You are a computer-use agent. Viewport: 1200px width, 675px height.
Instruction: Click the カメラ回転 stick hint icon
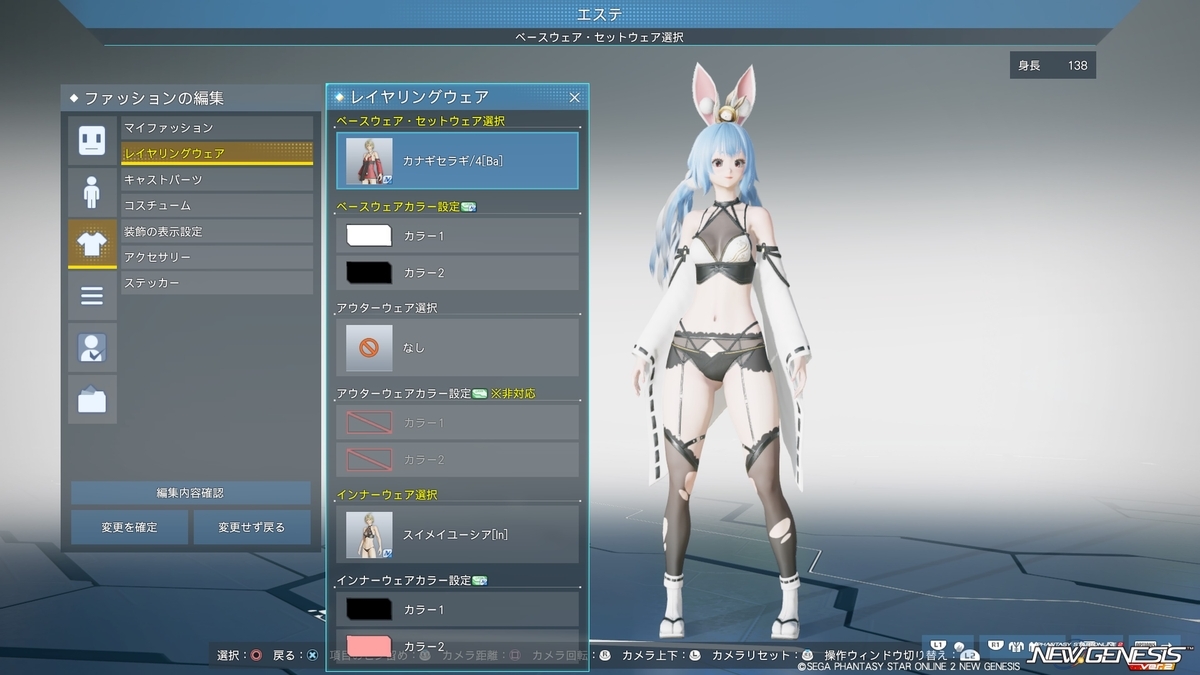point(605,656)
